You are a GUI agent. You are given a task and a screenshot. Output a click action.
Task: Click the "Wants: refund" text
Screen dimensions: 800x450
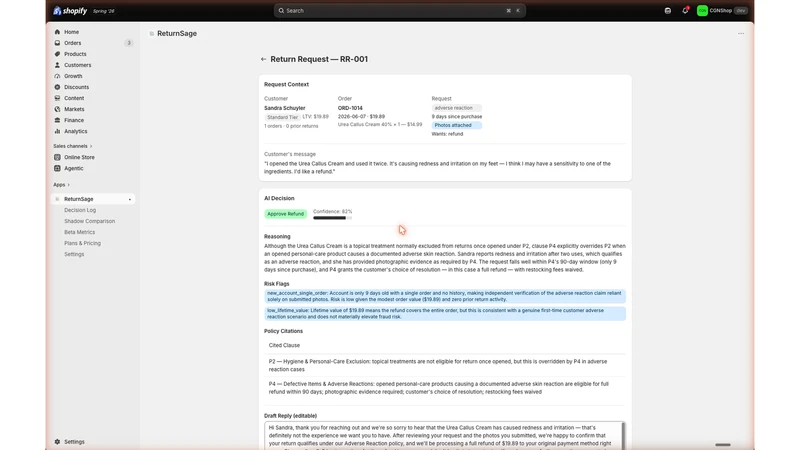point(447,134)
